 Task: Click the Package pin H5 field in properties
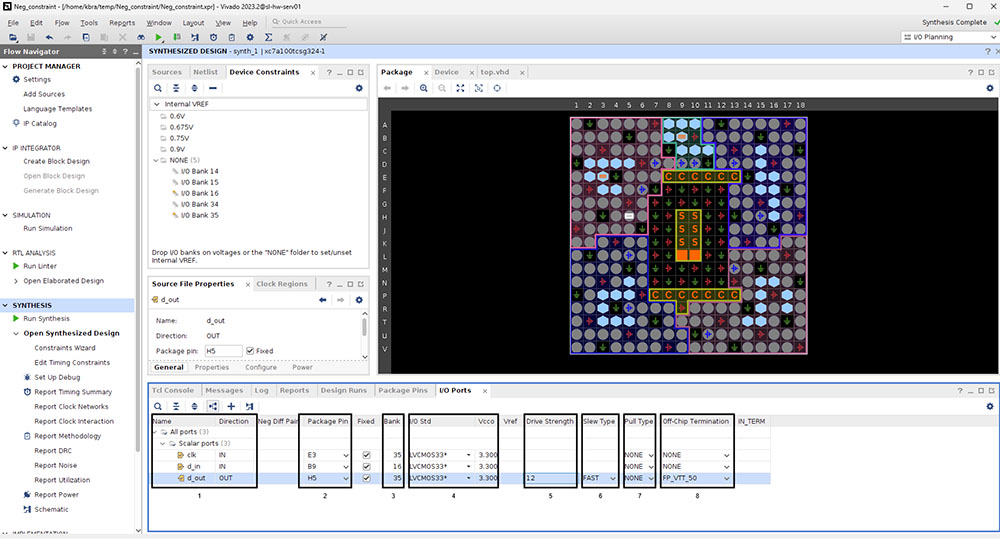223,351
